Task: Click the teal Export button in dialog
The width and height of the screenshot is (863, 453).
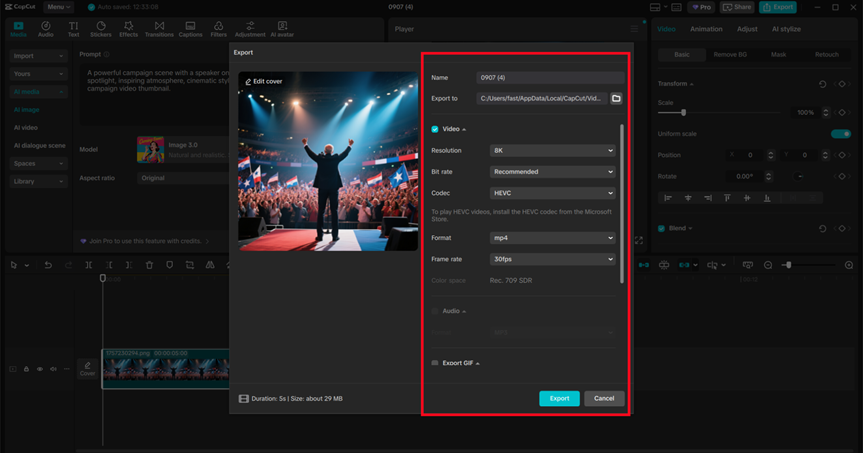Action: click(559, 398)
